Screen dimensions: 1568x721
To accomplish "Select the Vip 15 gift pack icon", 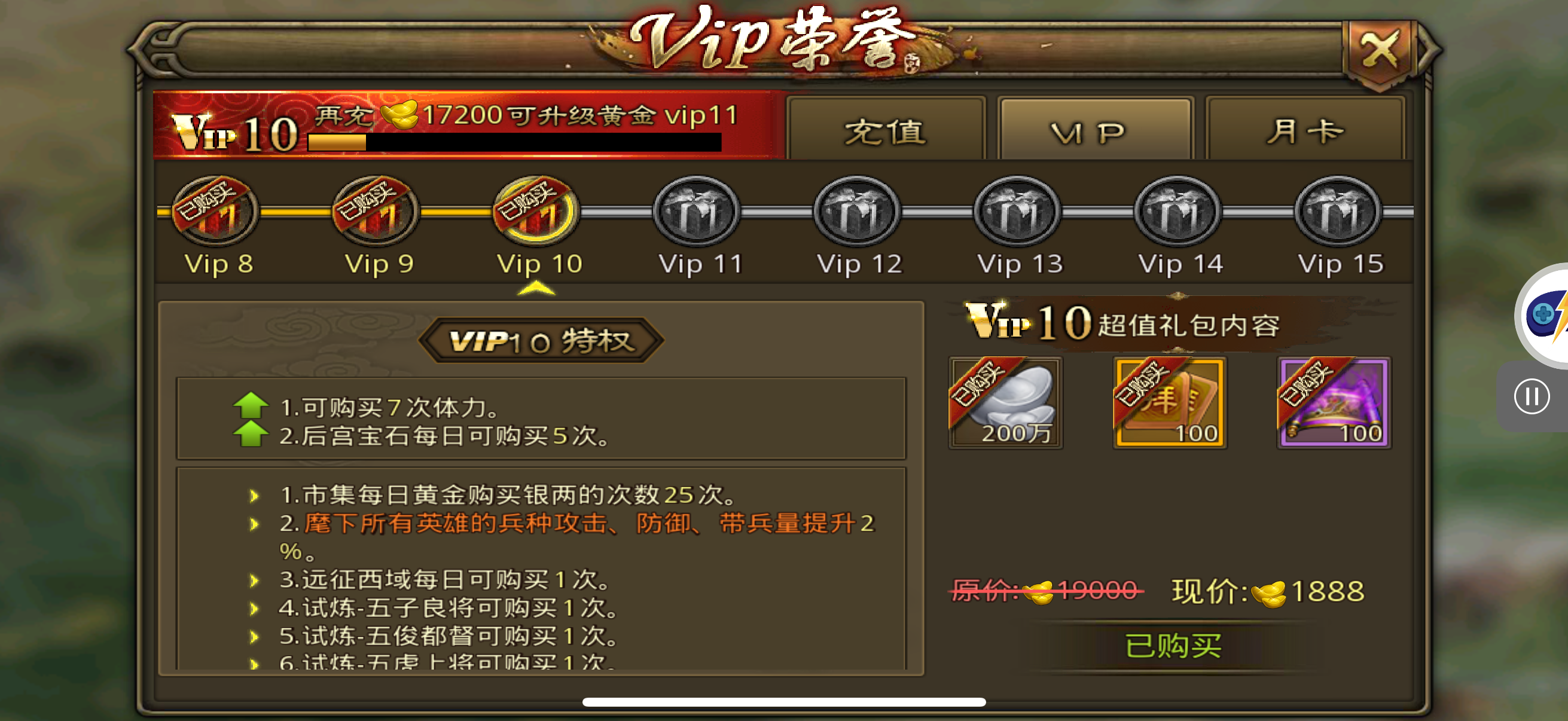I will [1338, 212].
